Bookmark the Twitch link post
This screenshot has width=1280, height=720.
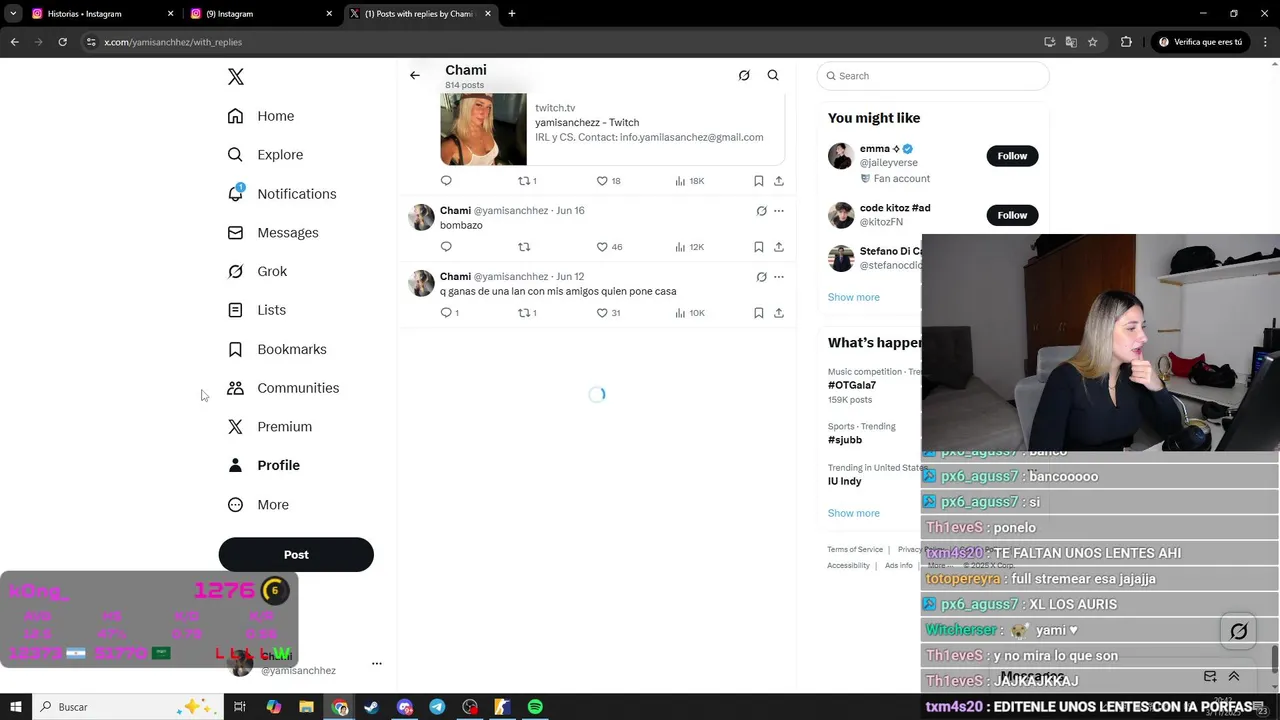point(759,181)
